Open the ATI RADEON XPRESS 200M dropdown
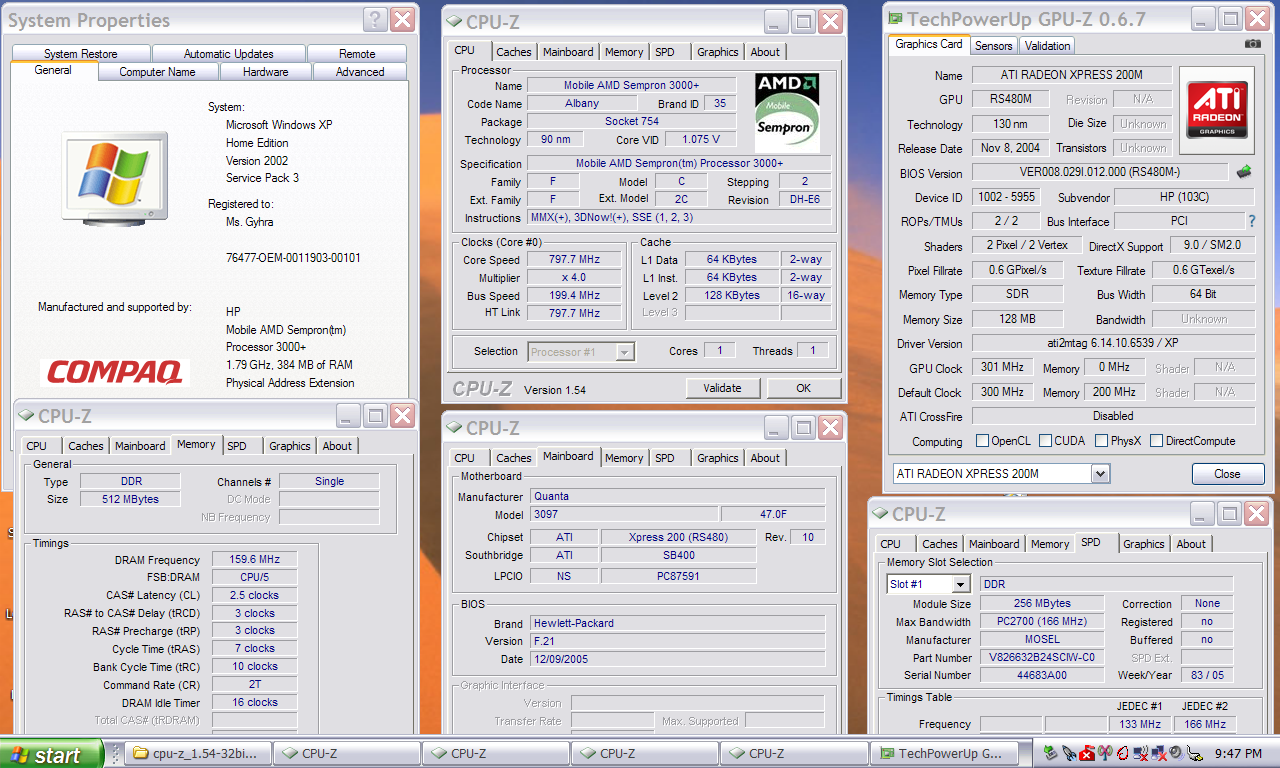The width and height of the screenshot is (1280, 768). pyautogui.click(x=1100, y=474)
